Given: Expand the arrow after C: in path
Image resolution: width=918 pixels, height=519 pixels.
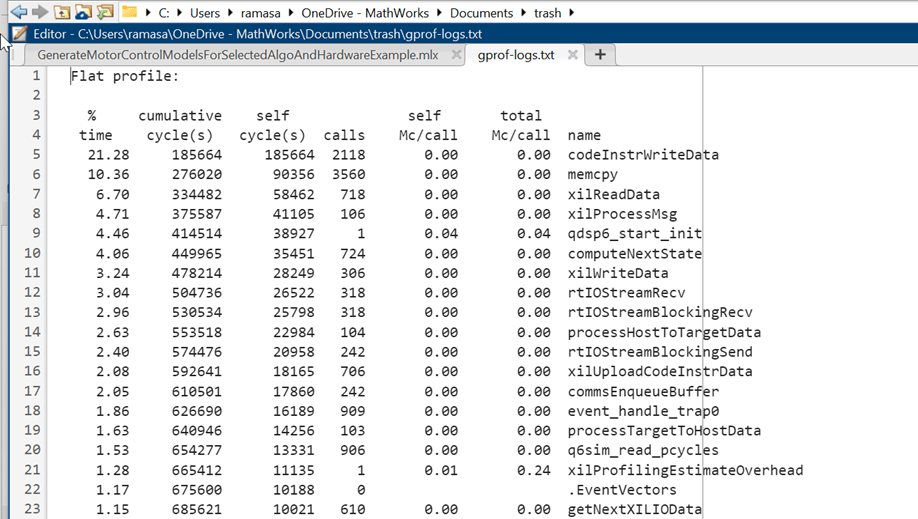Looking at the screenshot, I should pos(178,13).
